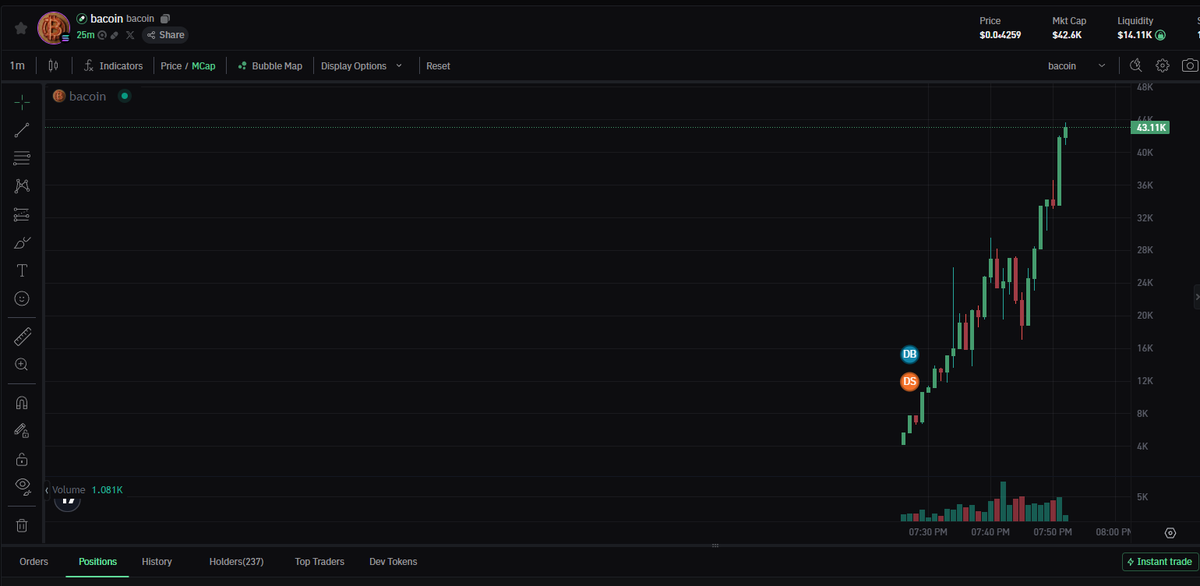Viewport: 1200px width, 586px height.
Task: Click the 25m token age label
Action: tap(85, 35)
